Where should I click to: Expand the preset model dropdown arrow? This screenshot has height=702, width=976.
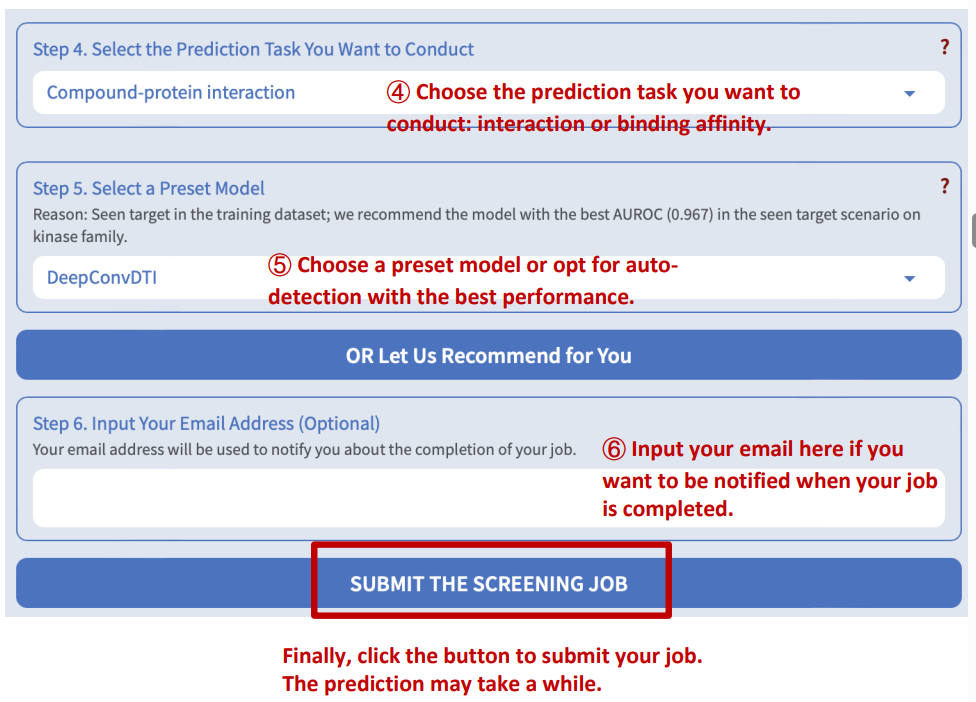[909, 278]
